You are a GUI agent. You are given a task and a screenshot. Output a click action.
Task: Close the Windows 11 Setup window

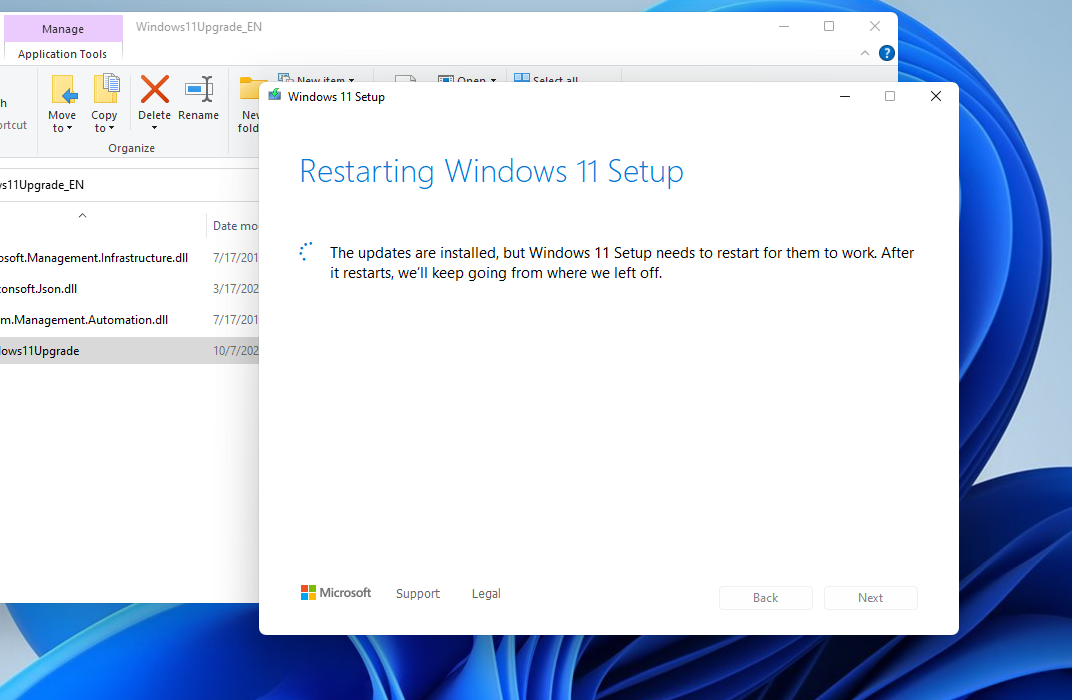point(936,96)
